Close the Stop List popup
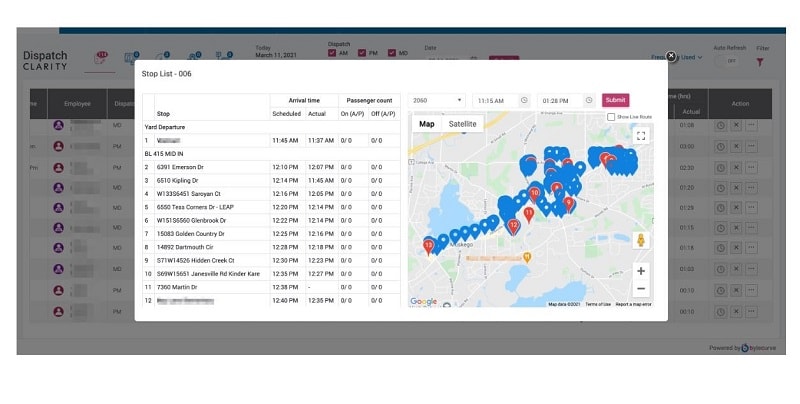This screenshot has height=404, width=800. coord(671,56)
